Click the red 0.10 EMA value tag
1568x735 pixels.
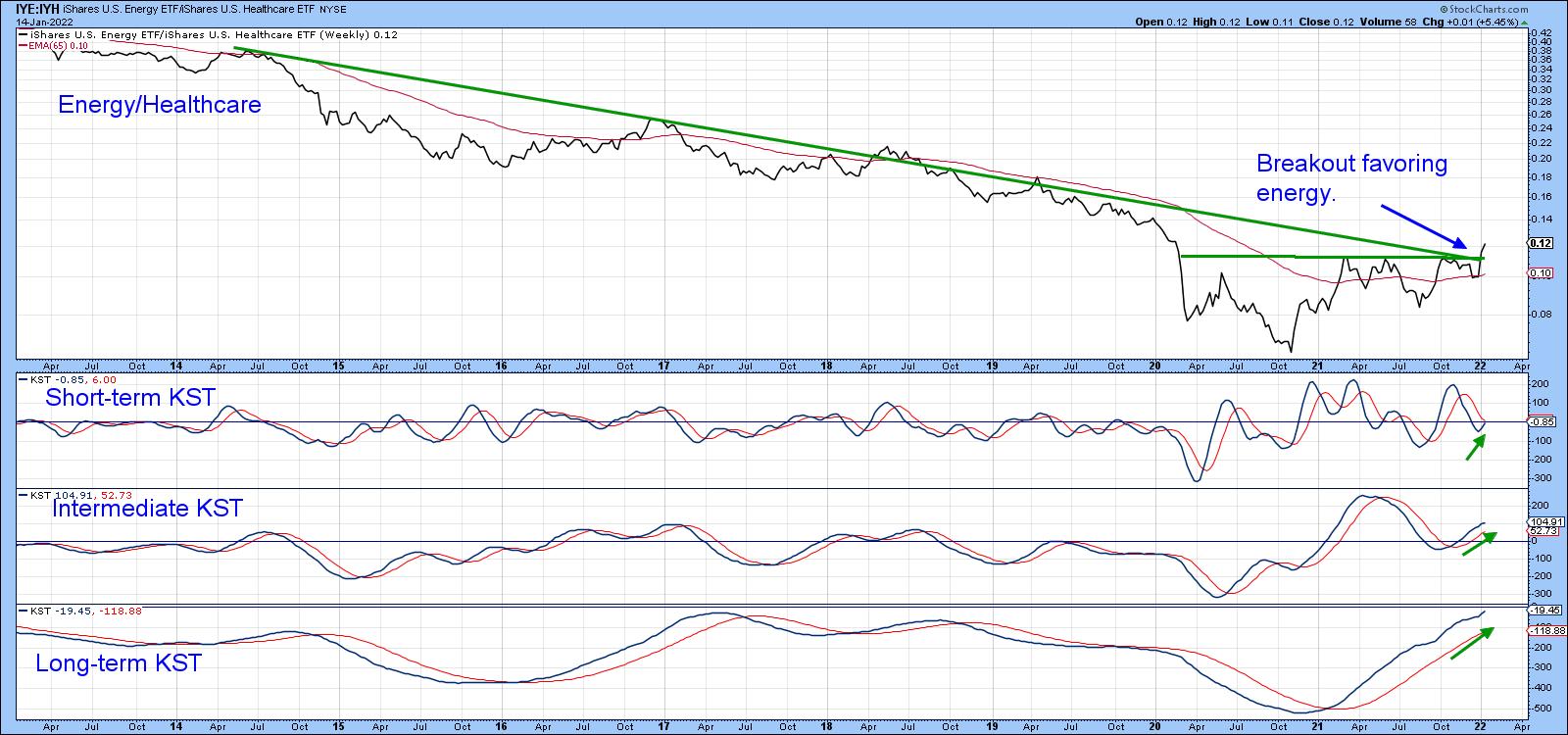1541,273
